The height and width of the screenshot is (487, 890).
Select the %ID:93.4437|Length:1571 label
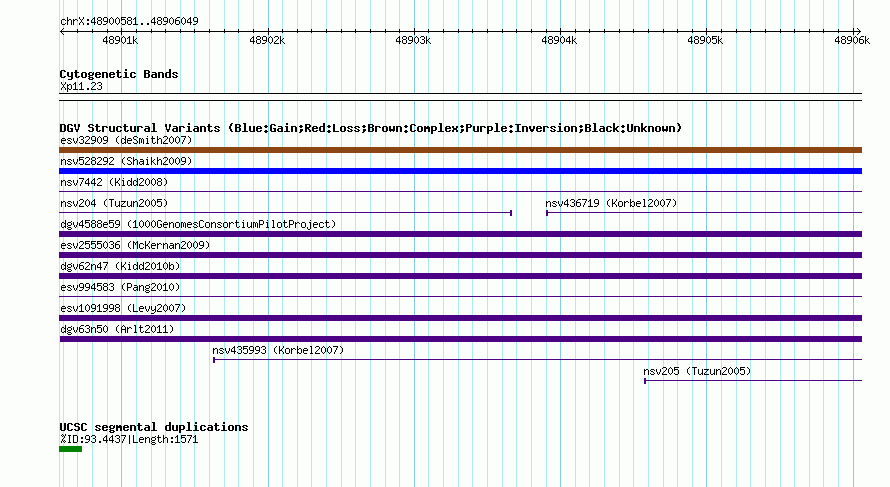coord(129,439)
